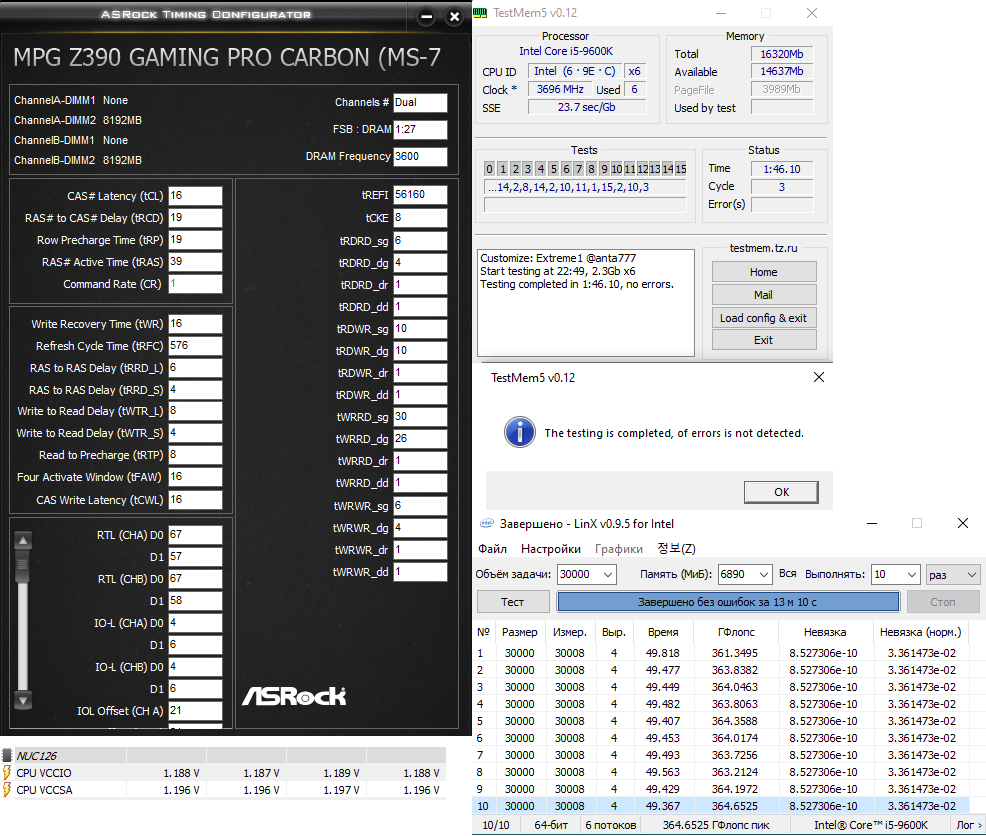Viewport: 986px width, 836px height.
Task: Click the Time value 1:46.10
Action: click(x=782, y=169)
